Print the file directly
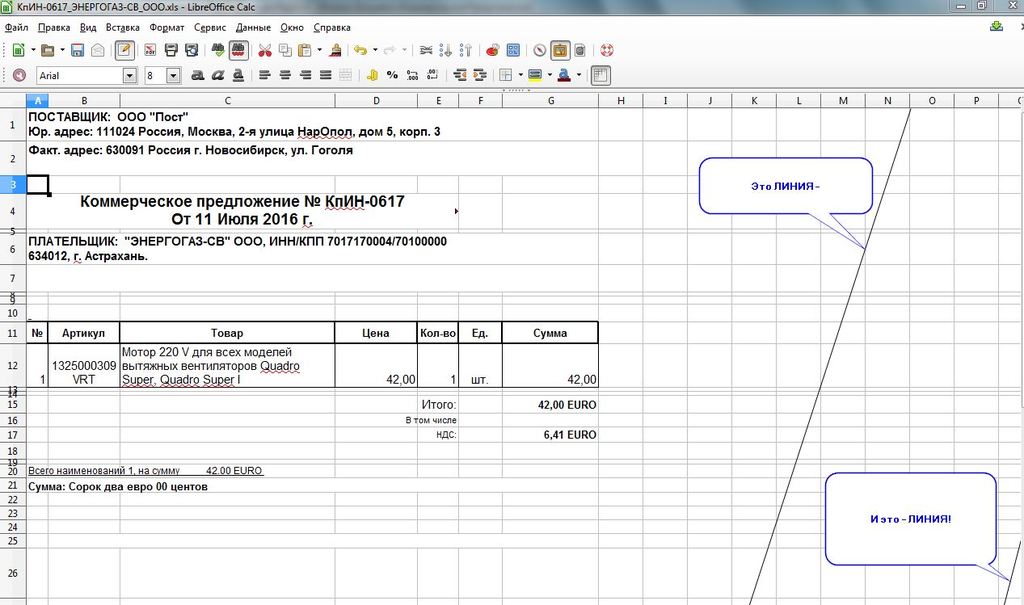1024x605 pixels. 171,50
